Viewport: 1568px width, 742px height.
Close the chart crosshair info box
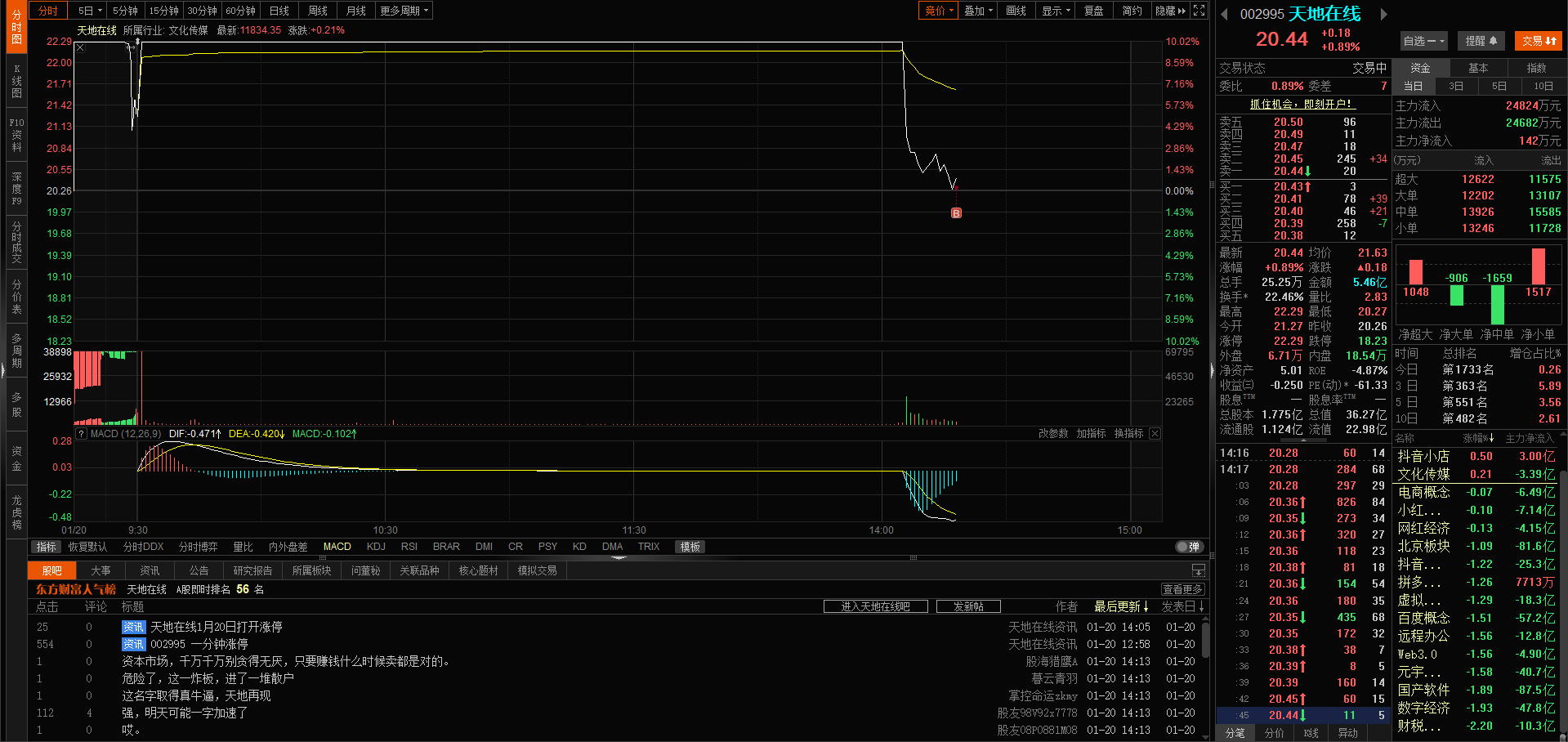80,47
